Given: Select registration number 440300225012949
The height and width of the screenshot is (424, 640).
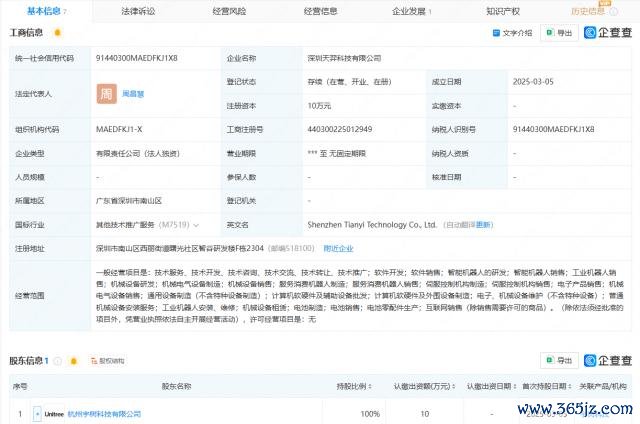Looking at the screenshot, I should [x=340, y=129].
